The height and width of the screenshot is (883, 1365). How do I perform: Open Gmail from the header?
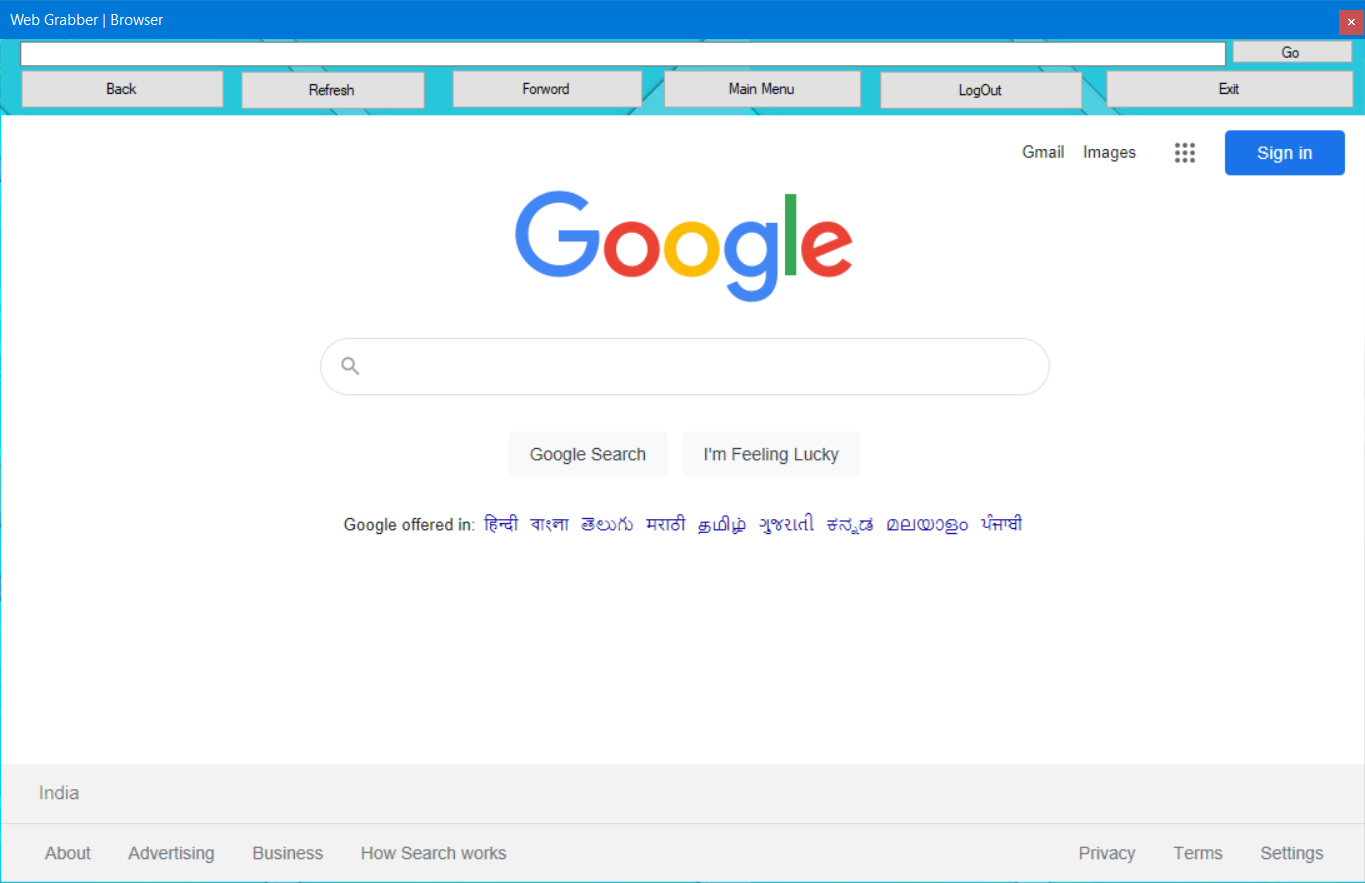(1043, 152)
